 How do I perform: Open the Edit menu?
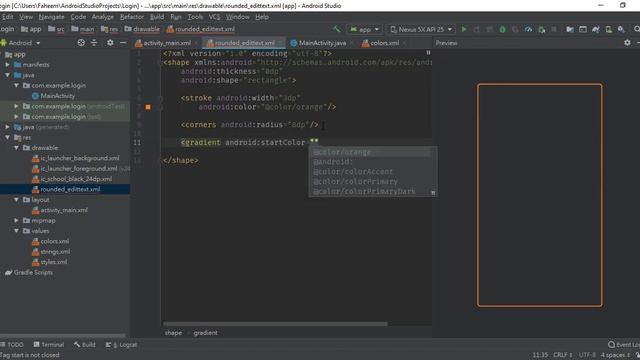7,17
